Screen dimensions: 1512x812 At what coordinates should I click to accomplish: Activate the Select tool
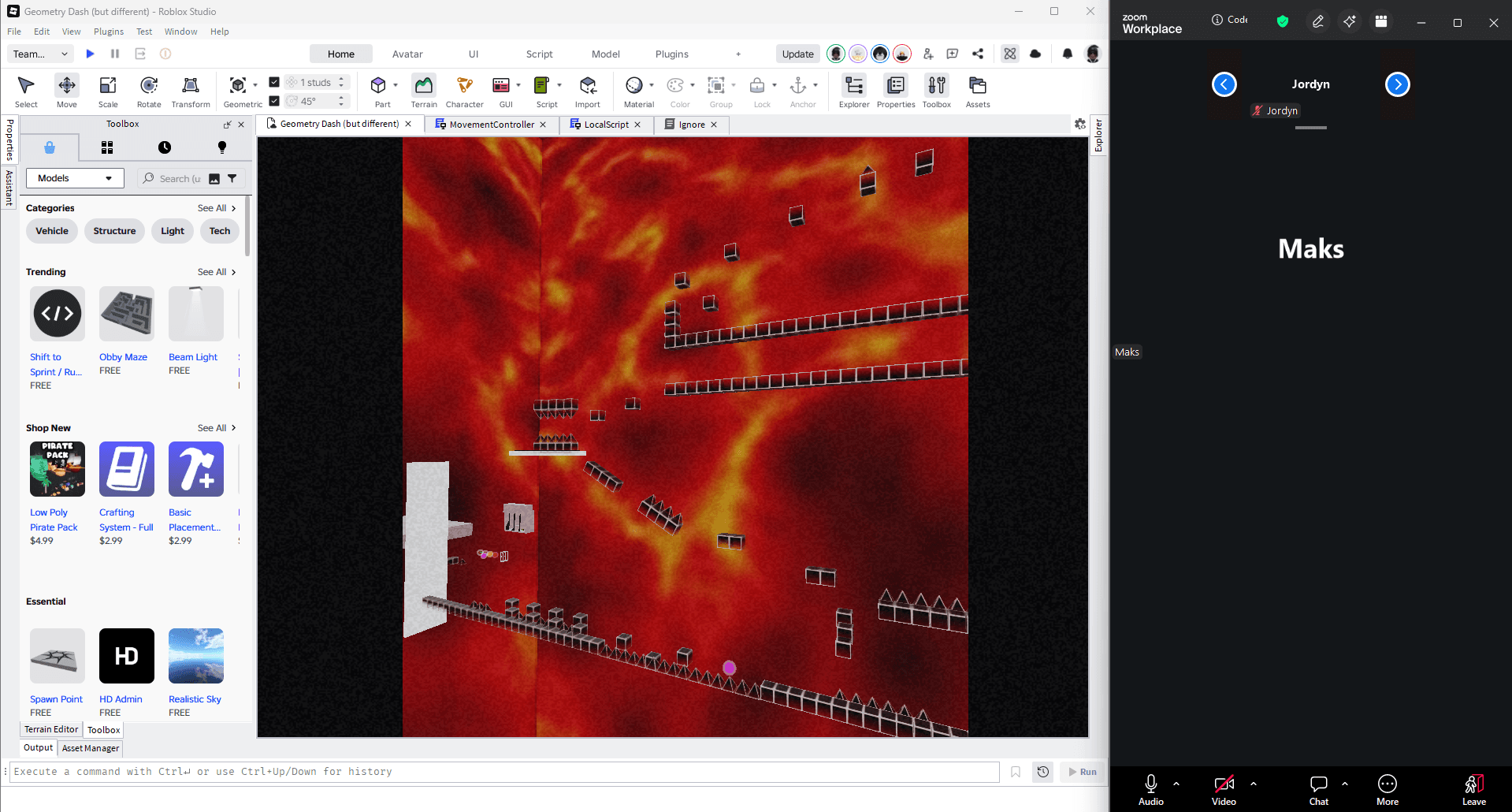[26, 91]
